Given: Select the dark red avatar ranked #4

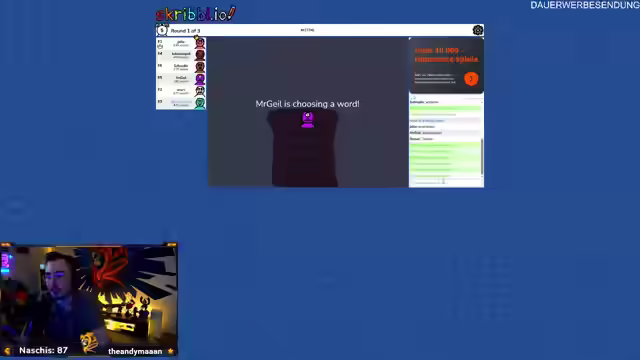Looking at the screenshot, I should pos(200,55).
